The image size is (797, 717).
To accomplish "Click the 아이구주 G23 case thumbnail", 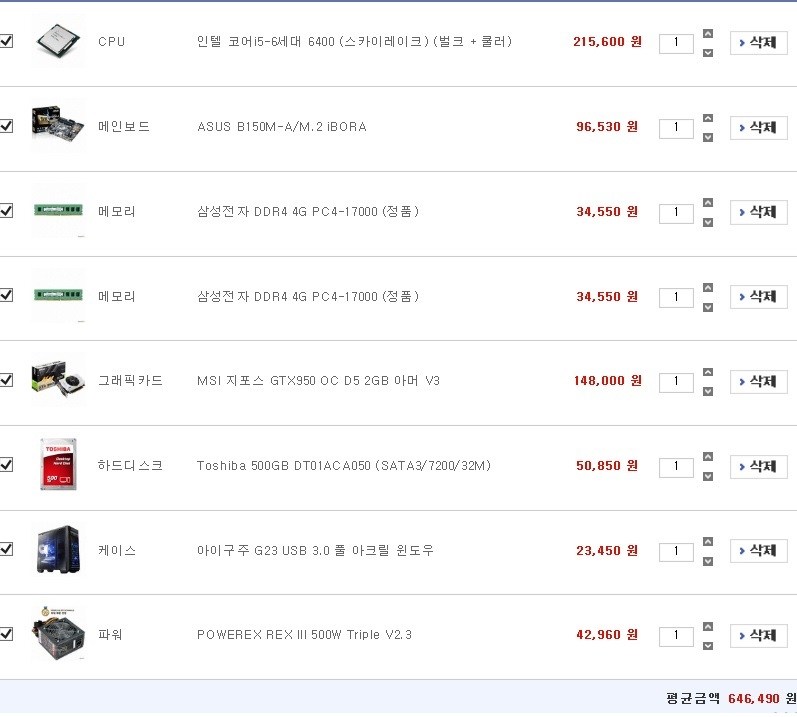I will point(59,550).
